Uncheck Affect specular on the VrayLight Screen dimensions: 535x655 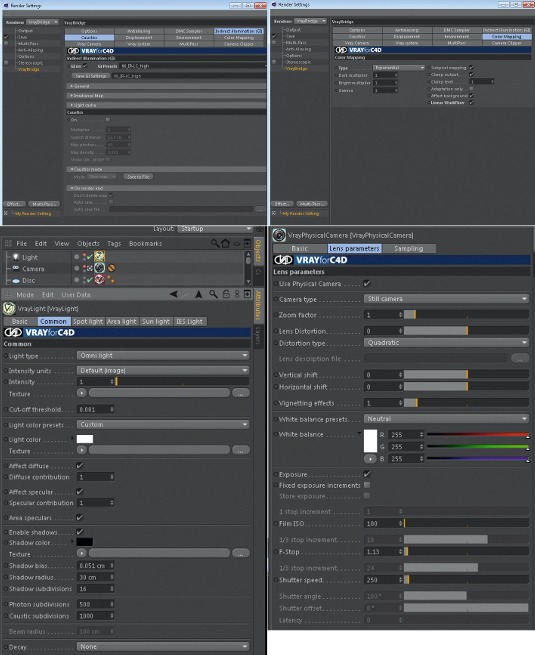tap(80, 492)
